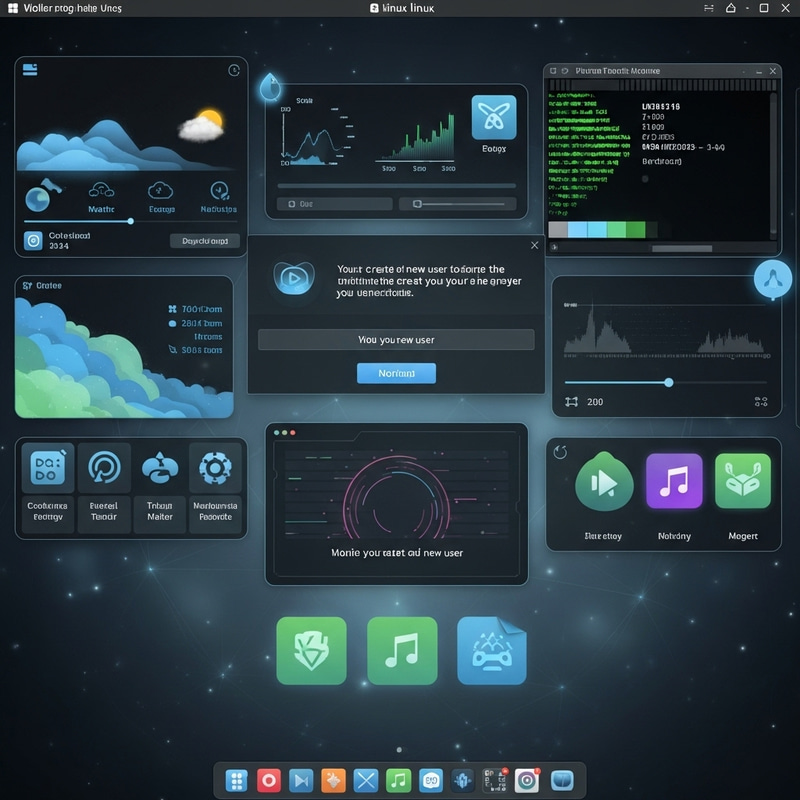Select the green shield app icon on the desktop
The height and width of the screenshot is (800, 800).
[x=310, y=650]
